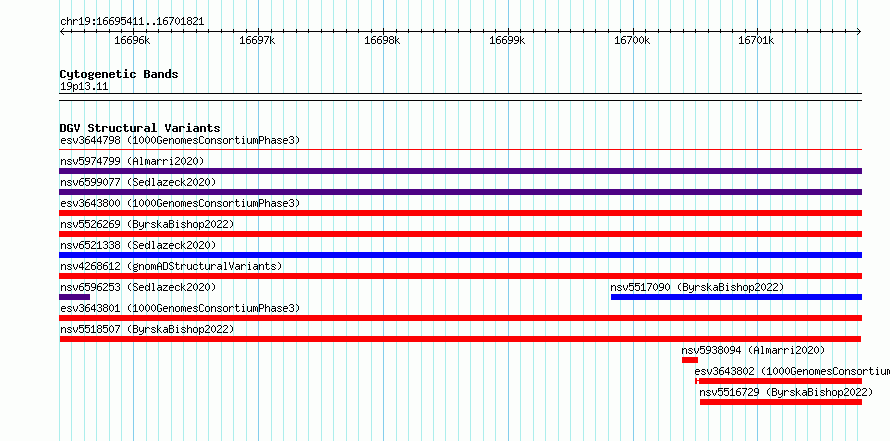Open the esv3643802 variant label
The width and height of the screenshot is (890, 441).
(792, 371)
